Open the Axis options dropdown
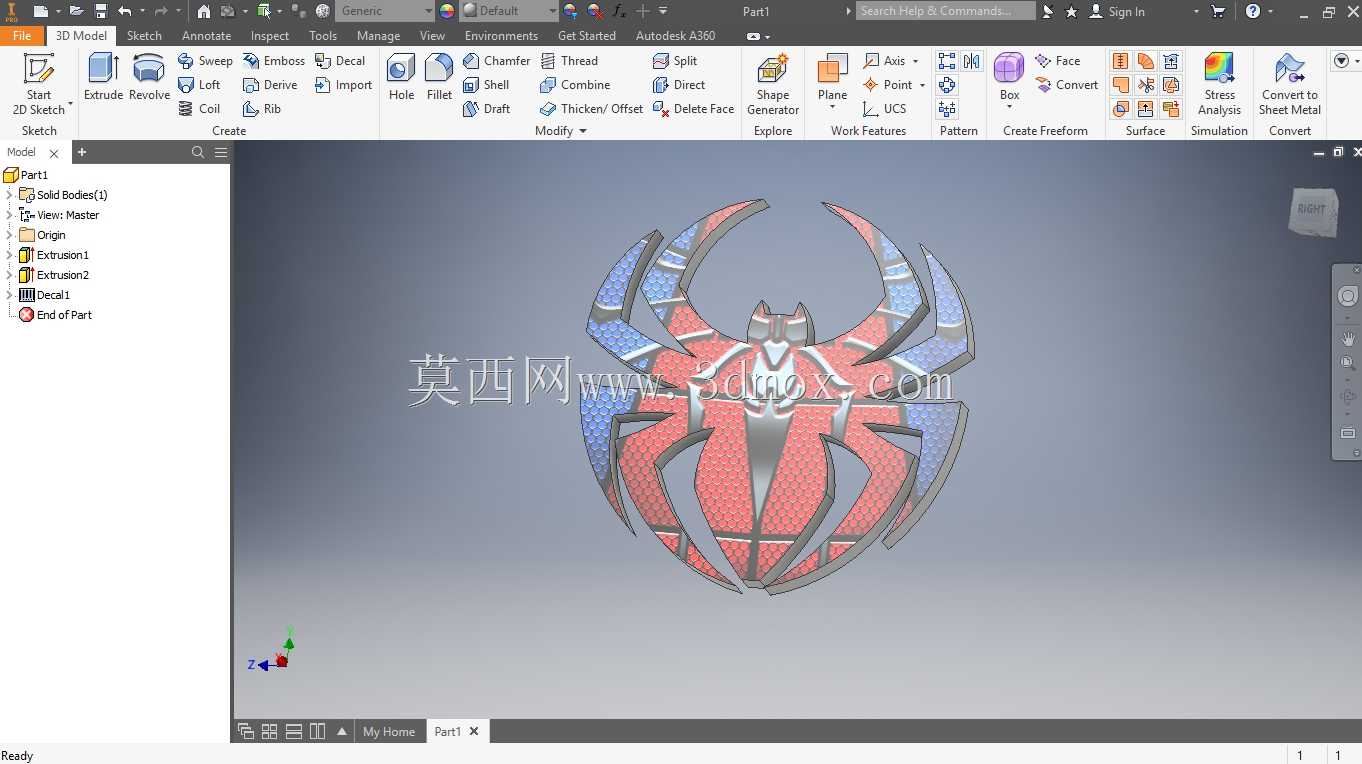Viewport: 1362px width, 764px height. coord(915,61)
